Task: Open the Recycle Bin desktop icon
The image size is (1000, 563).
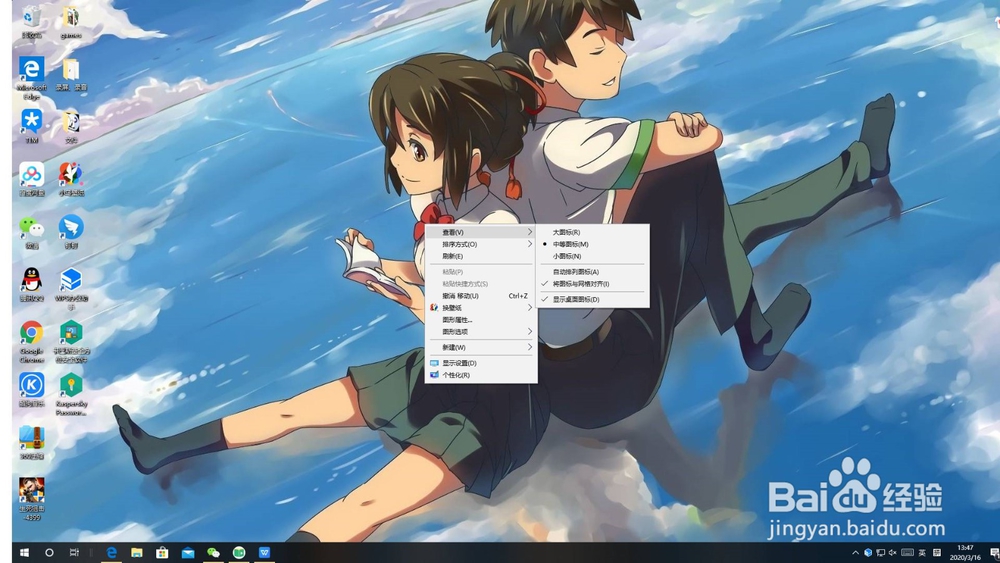Action: 31,21
